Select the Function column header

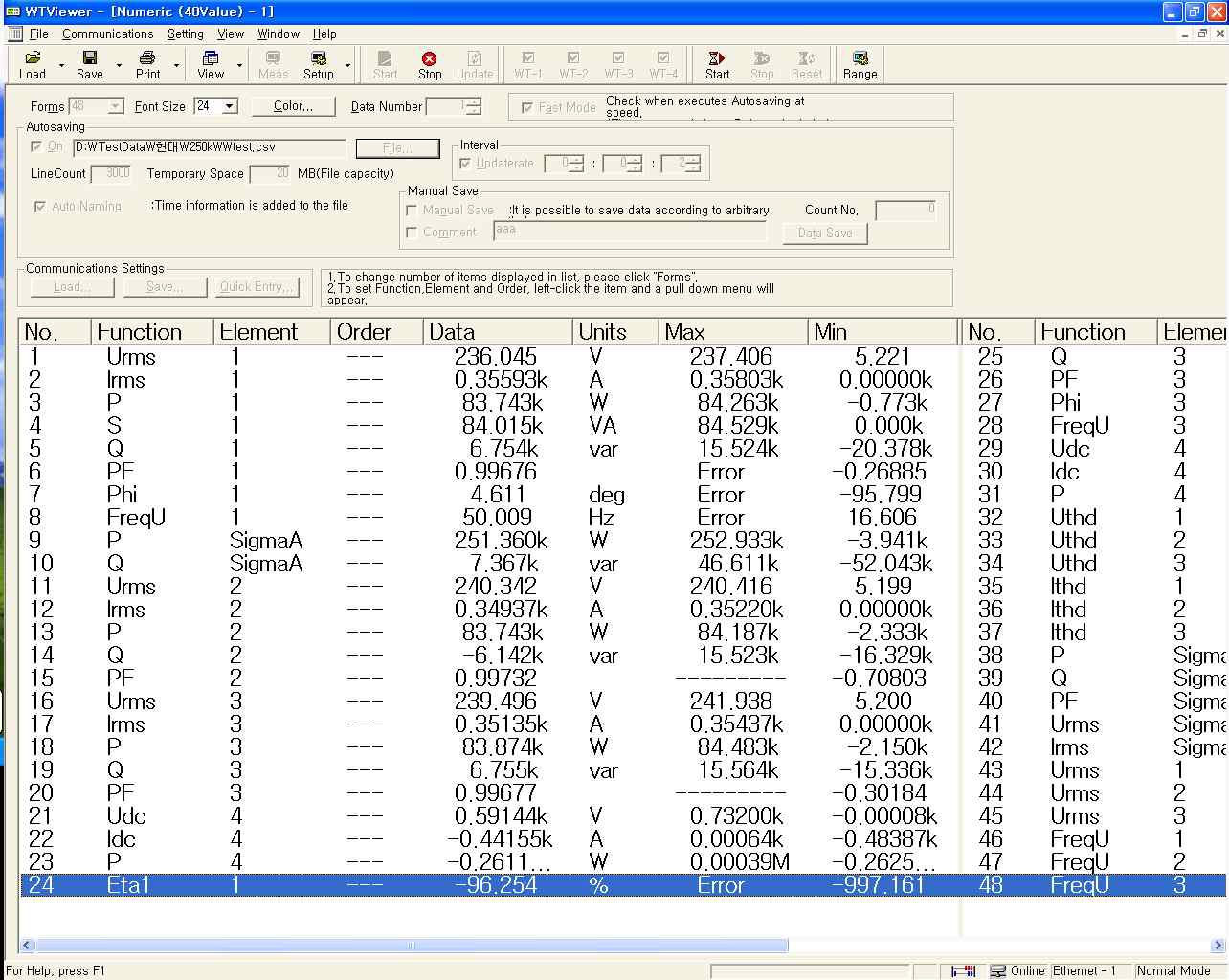click(x=152, y=332)
